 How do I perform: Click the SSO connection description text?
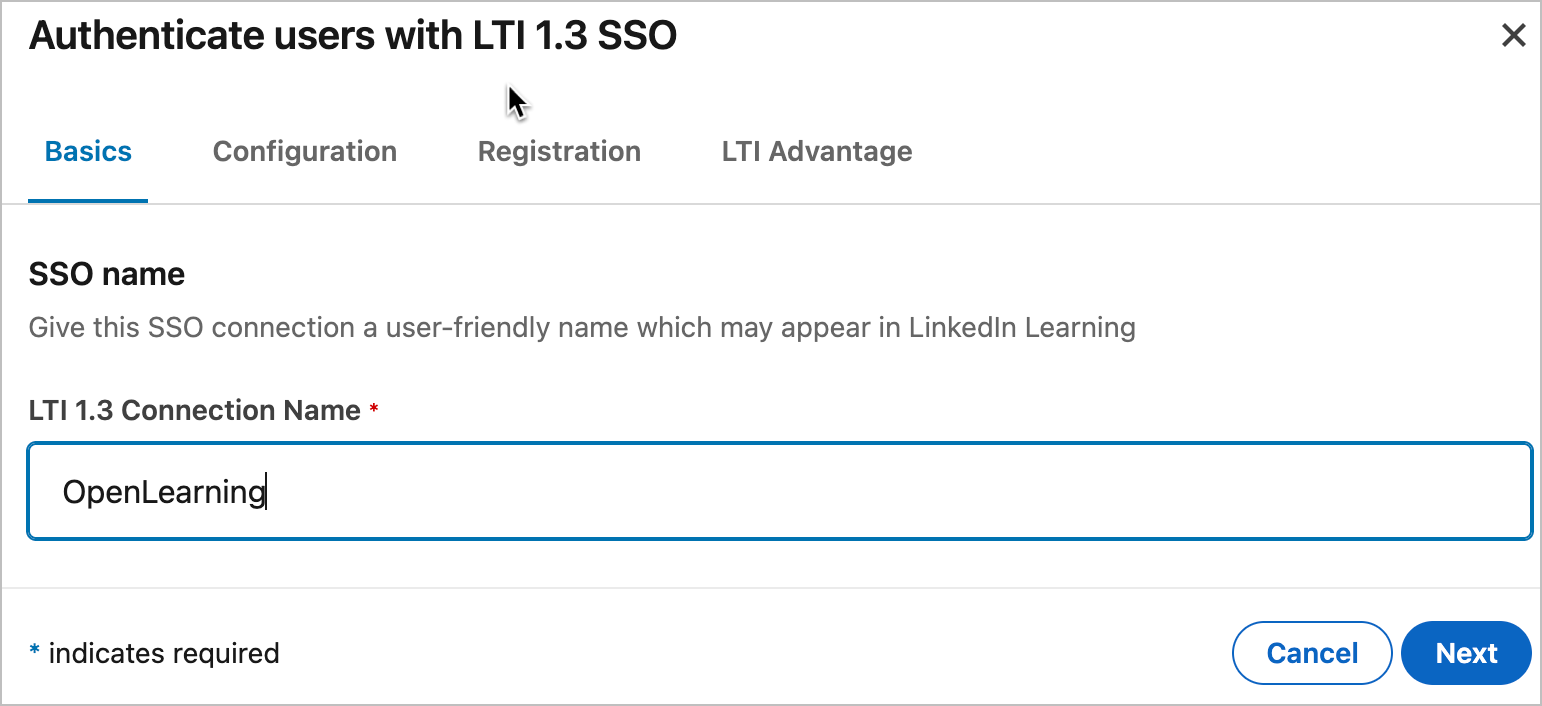pos(582,327)
